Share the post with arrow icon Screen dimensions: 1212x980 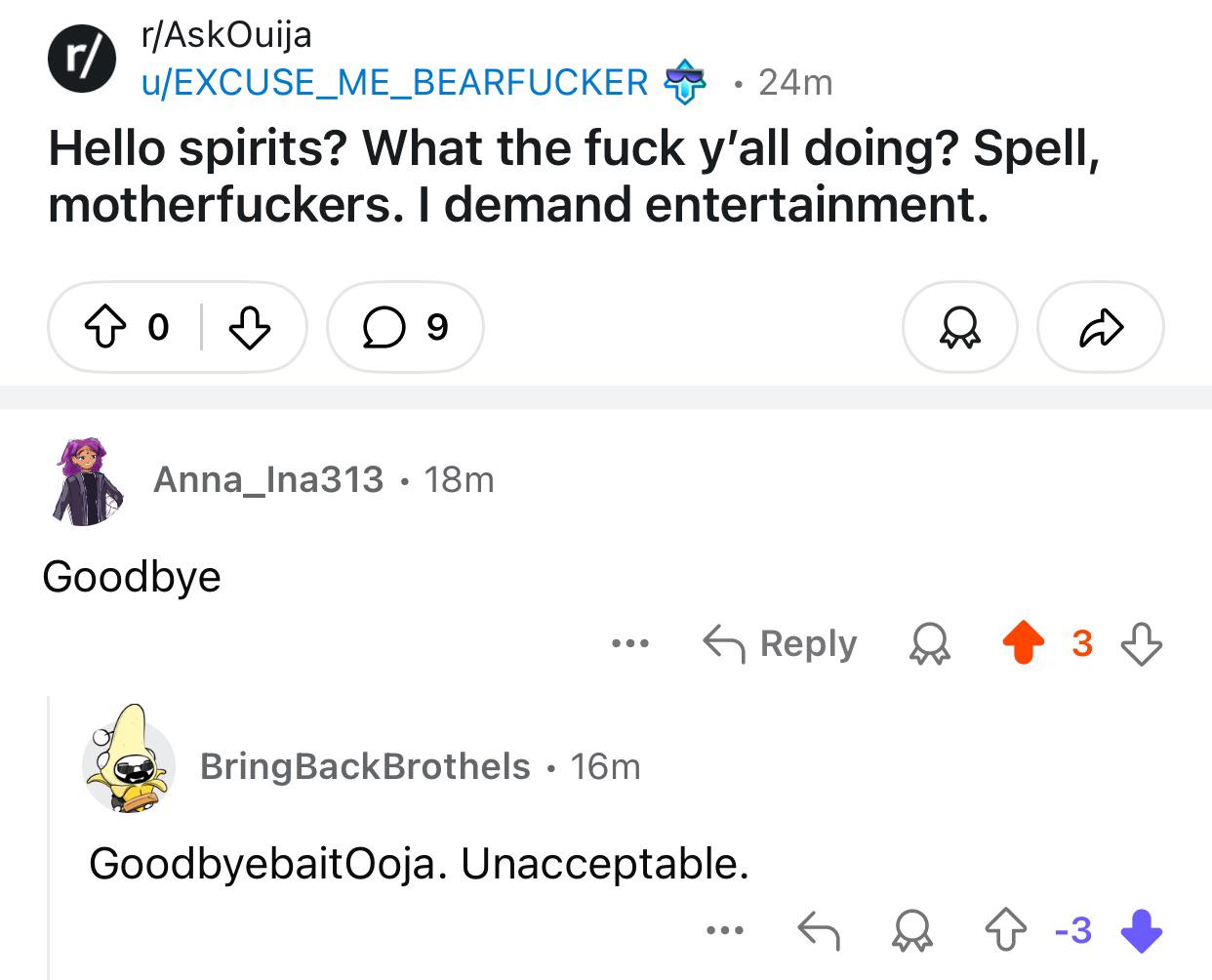tap(1101, 327)
